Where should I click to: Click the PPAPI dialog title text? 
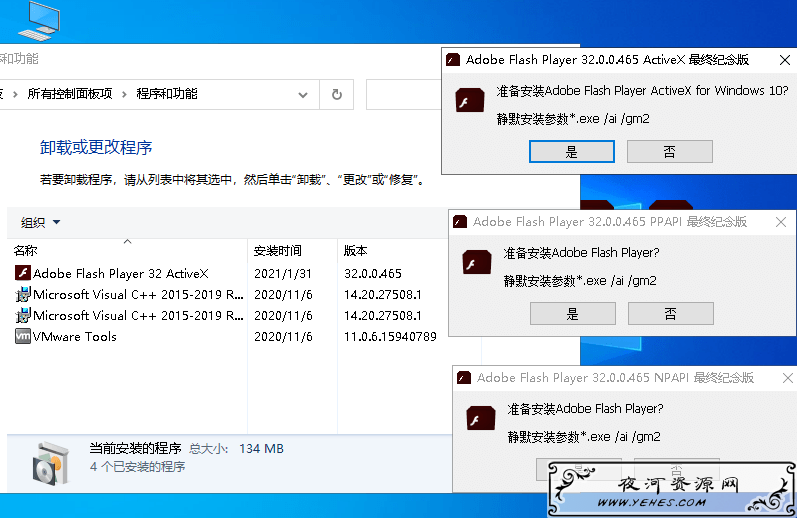(610, 222)
